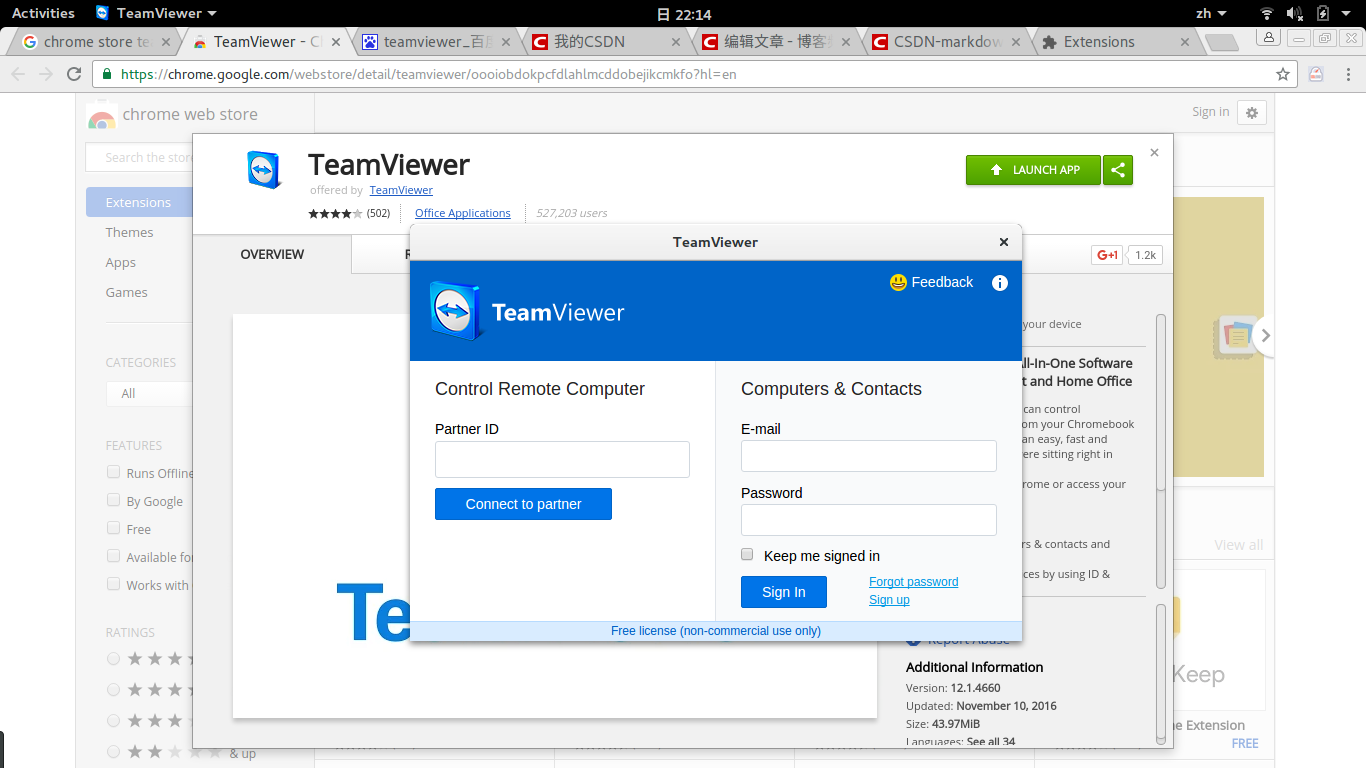Click the green padlock in address bar

coord(108,74)
